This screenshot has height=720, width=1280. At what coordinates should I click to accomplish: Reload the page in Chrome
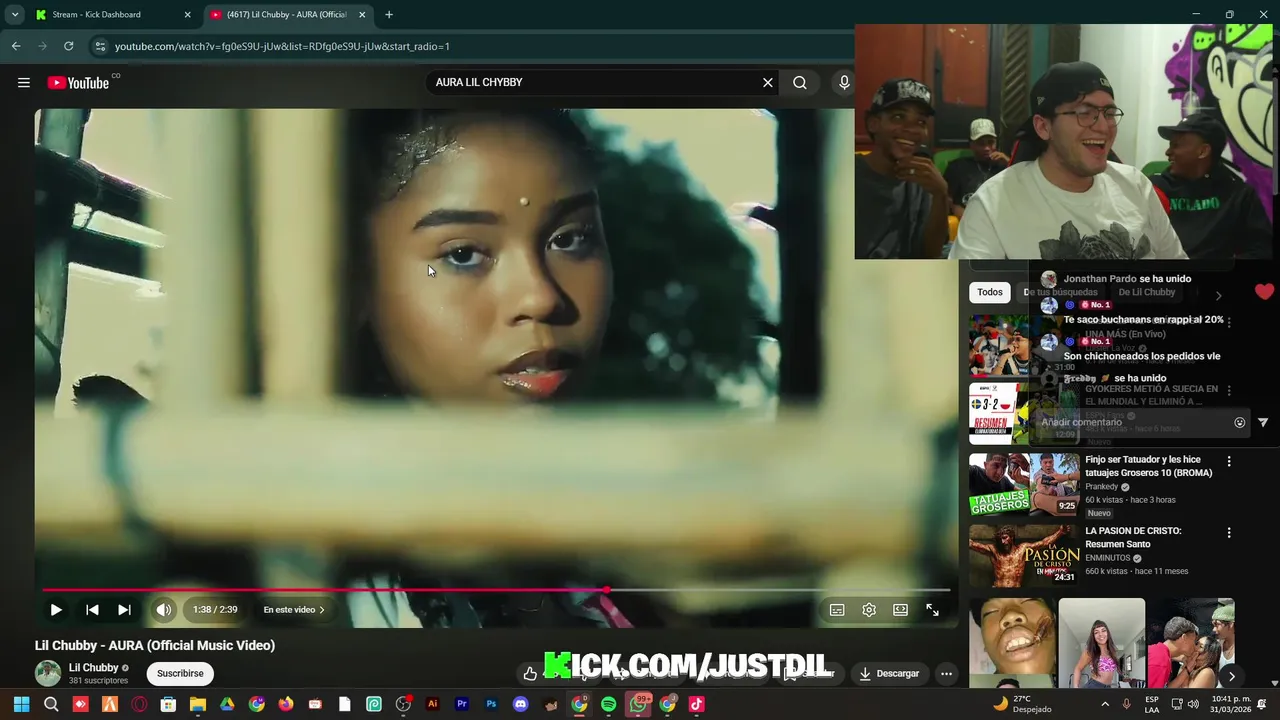point(68,46)
